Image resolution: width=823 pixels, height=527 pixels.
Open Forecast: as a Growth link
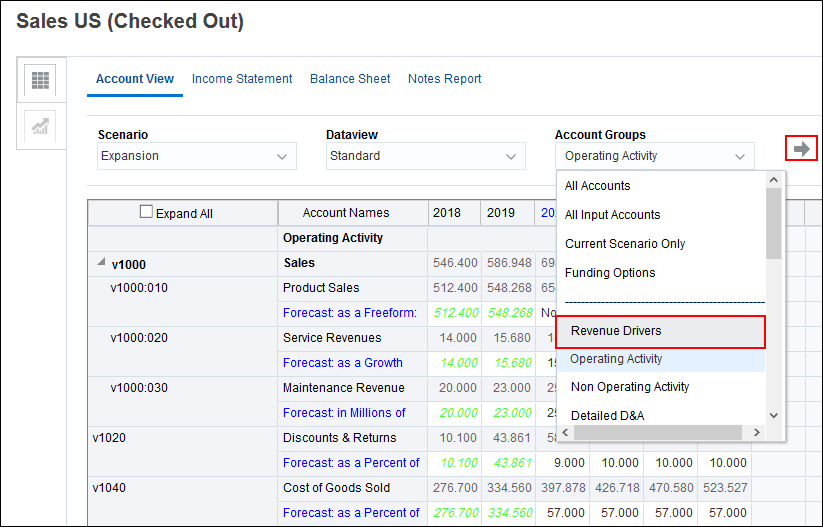[342, 363]
